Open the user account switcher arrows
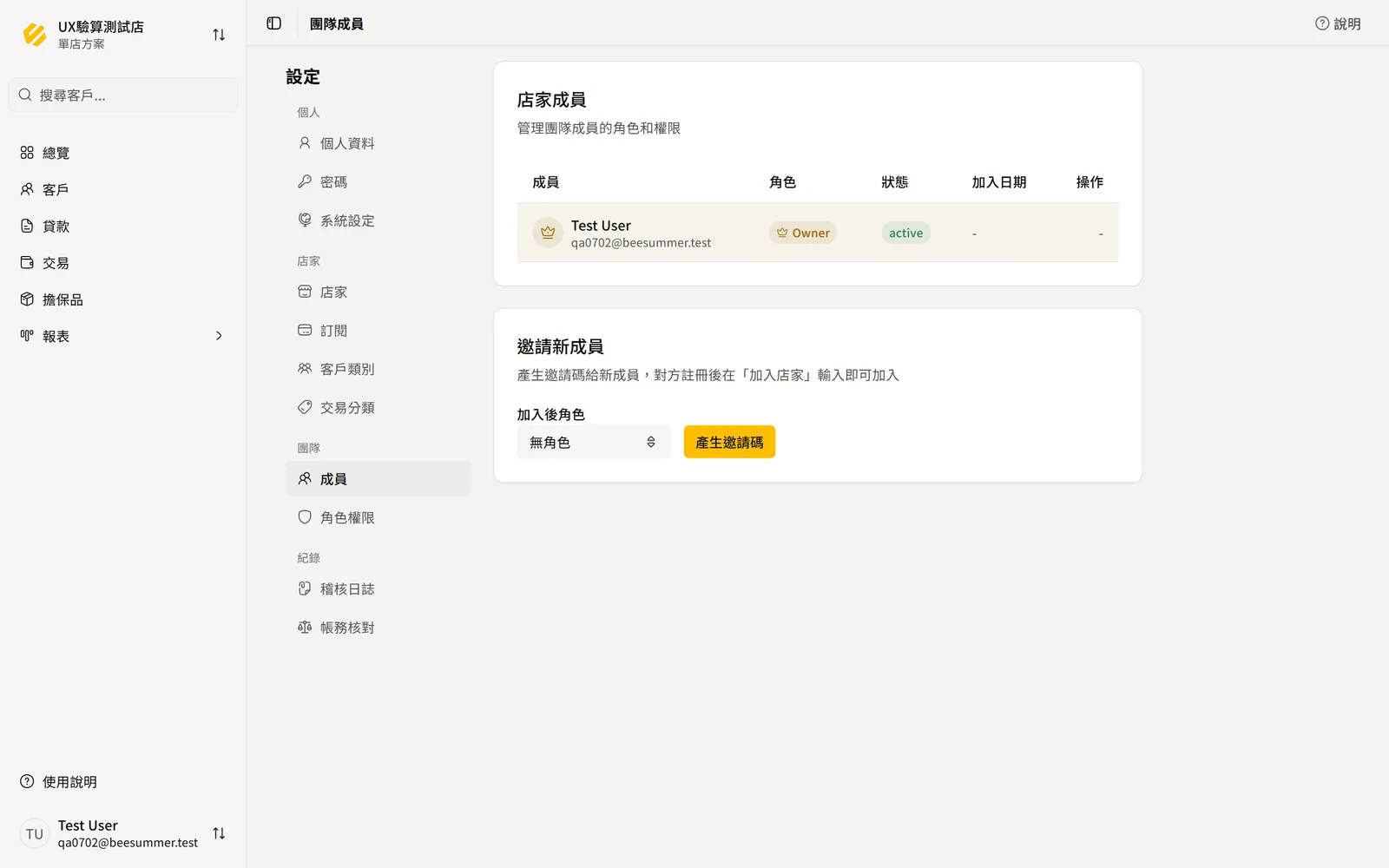Image resolution: width=1389 pixels, height=868 pixels. point(219,833)
